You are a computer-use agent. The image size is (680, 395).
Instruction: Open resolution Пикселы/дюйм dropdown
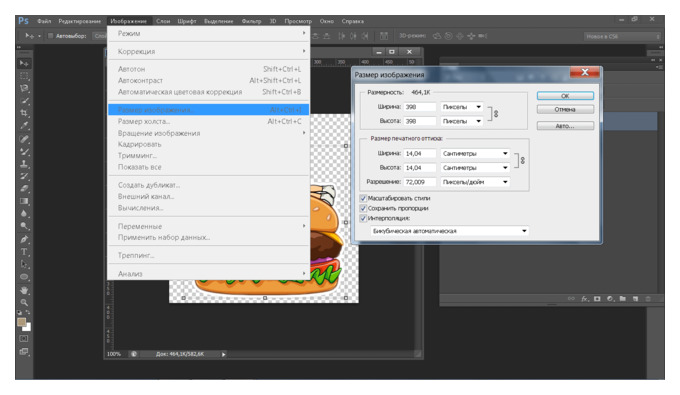475,182
